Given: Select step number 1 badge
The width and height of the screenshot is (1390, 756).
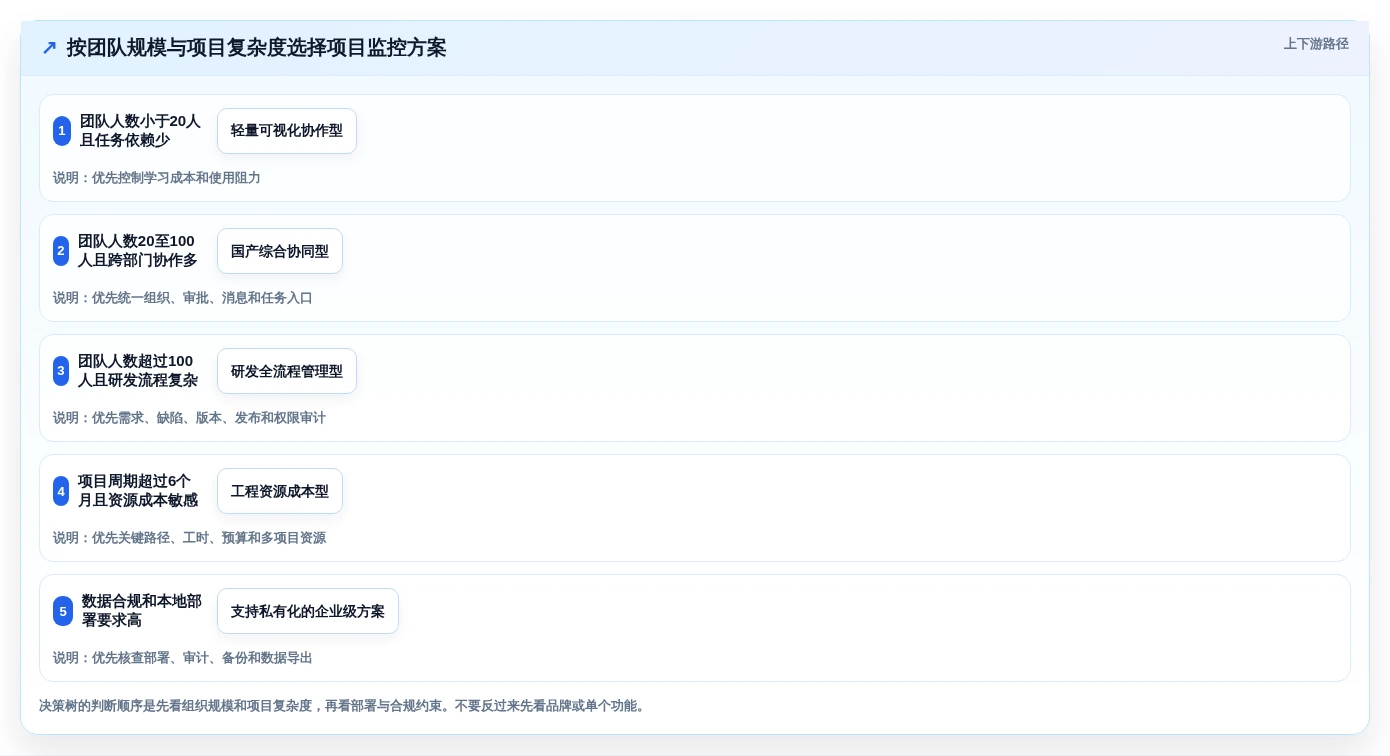Looking at the screenshot, I should [62, 131].
